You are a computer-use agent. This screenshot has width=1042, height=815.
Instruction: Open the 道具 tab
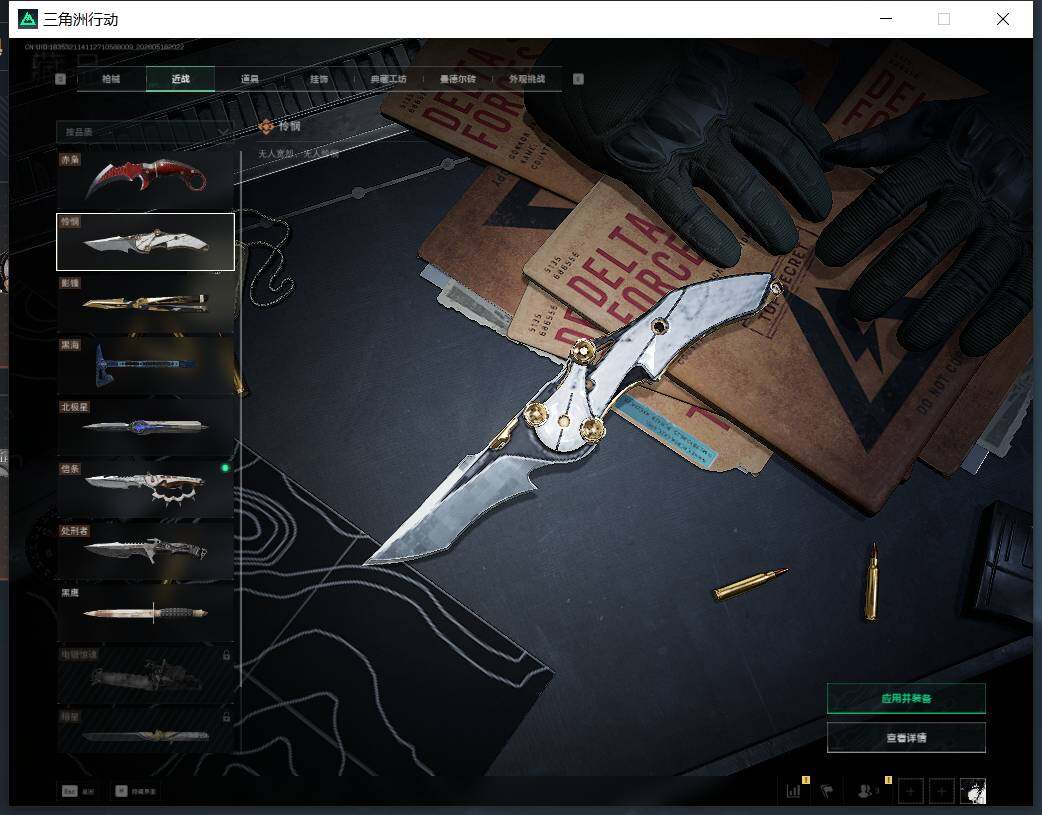pyautogui.click(x=250, y=79)
